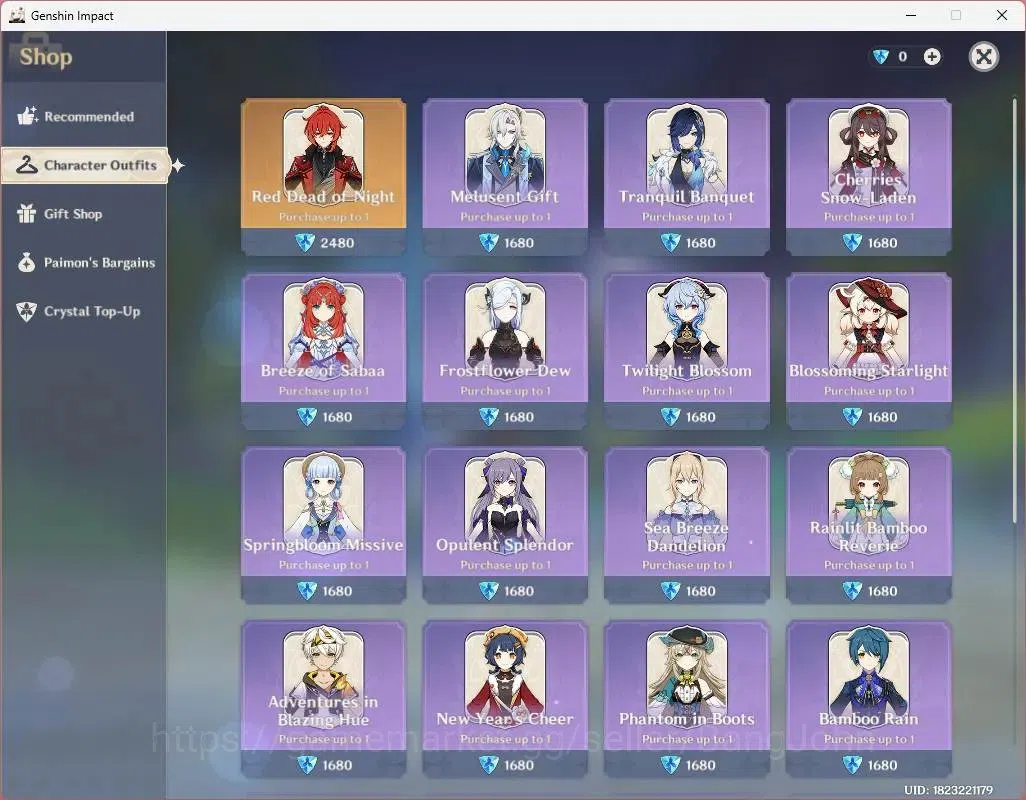Open the Gift Shop section
This screenshot has height=800, width=1026.
pos(84,214)
